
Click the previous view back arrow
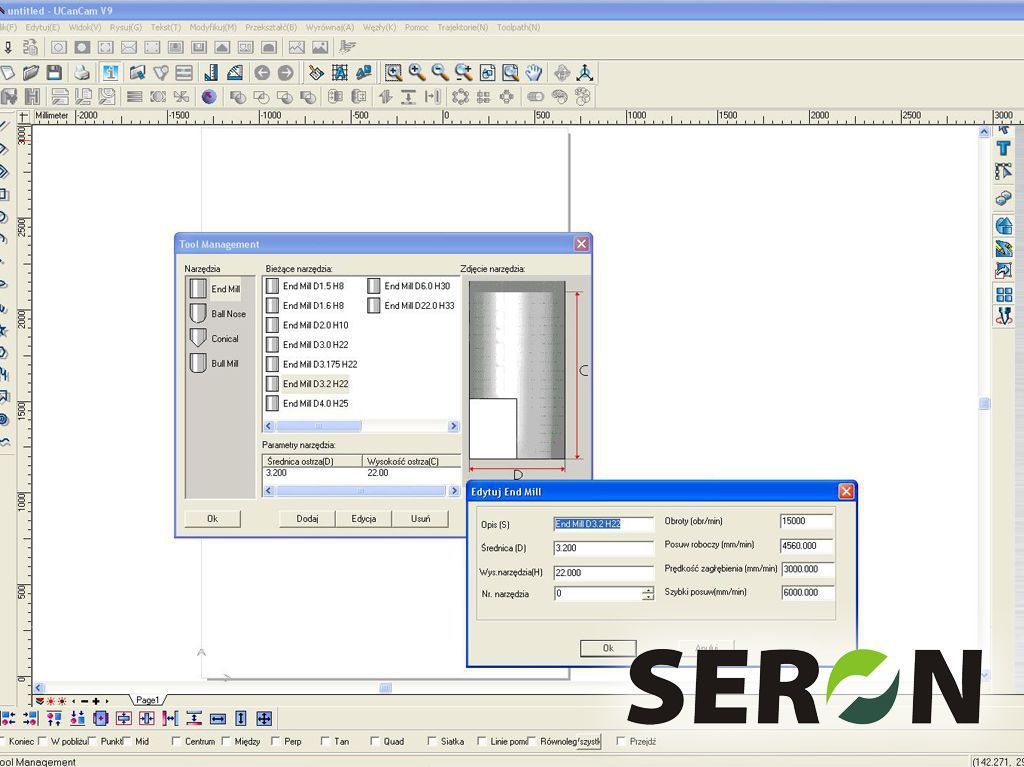(263, 72)
